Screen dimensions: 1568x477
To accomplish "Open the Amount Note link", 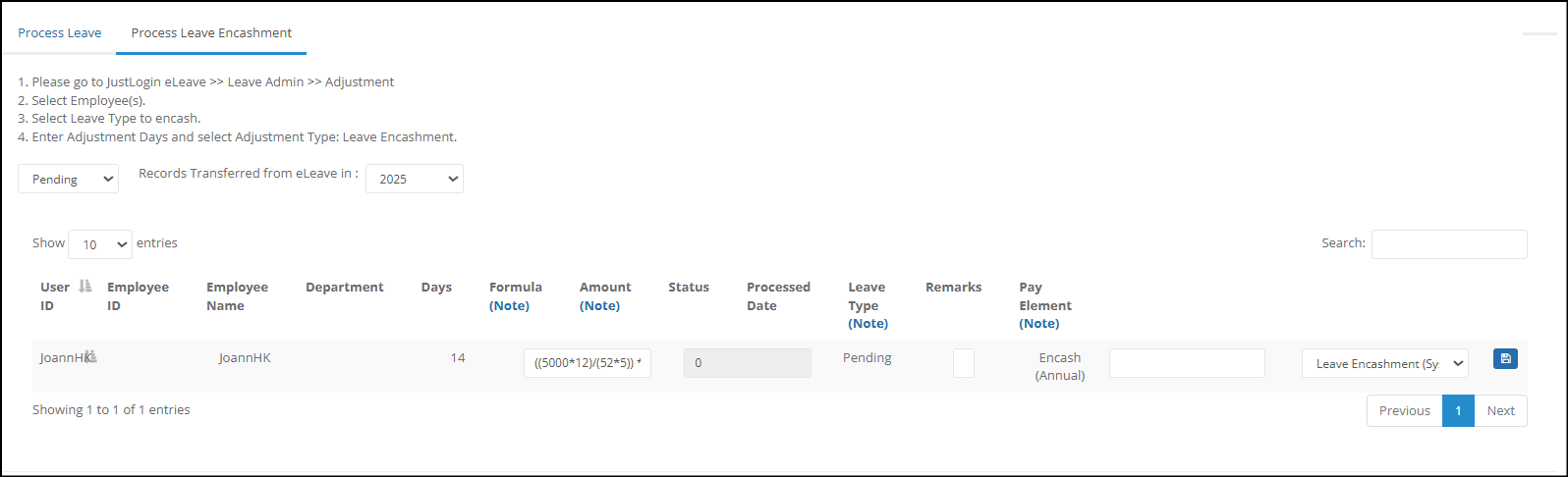I will tap(599, 305).
